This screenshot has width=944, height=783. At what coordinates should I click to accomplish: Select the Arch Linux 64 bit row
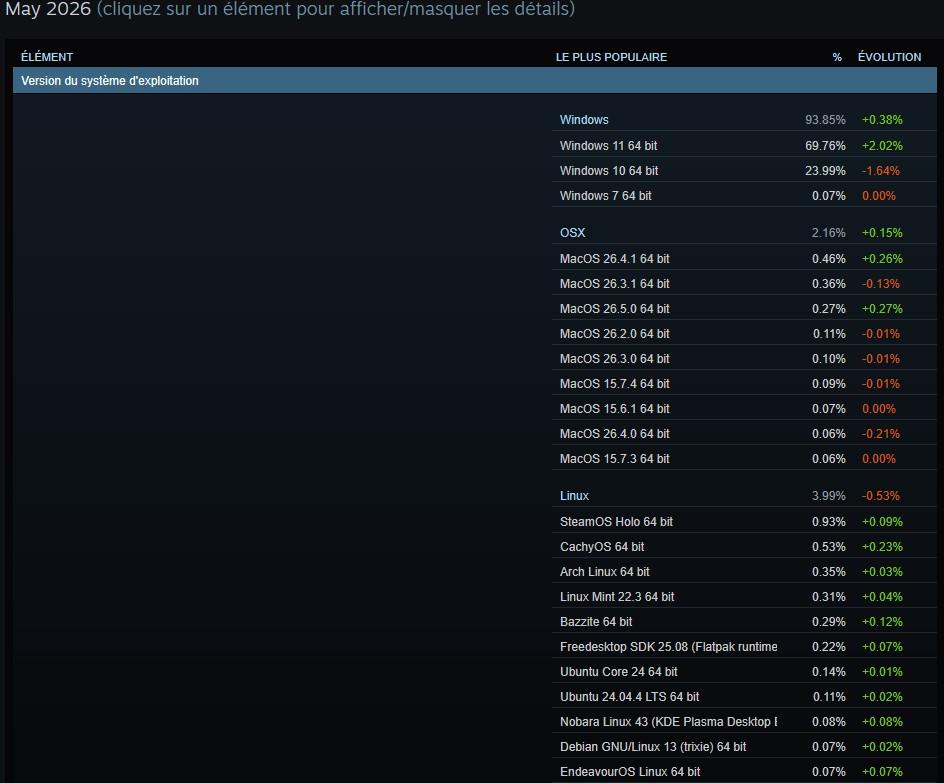click(x=744, y=572)
